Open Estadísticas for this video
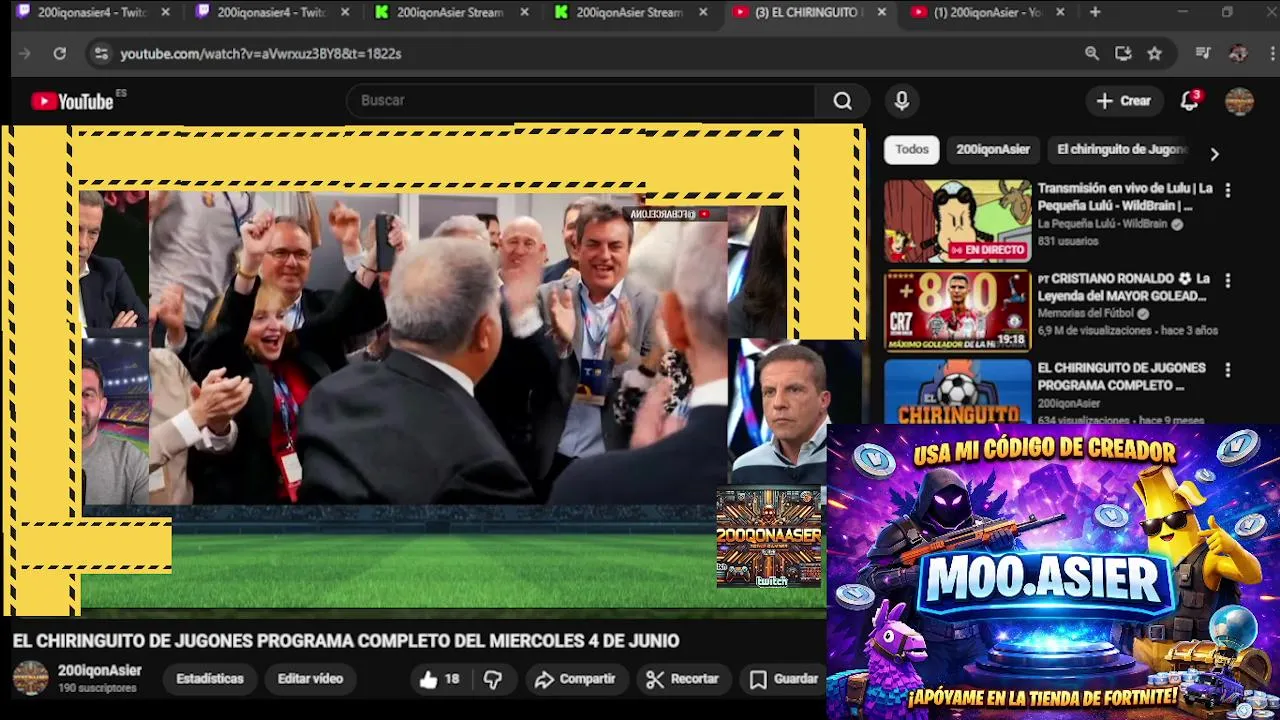This screenshot has width=1280, height=720. (x=210, y=679)
